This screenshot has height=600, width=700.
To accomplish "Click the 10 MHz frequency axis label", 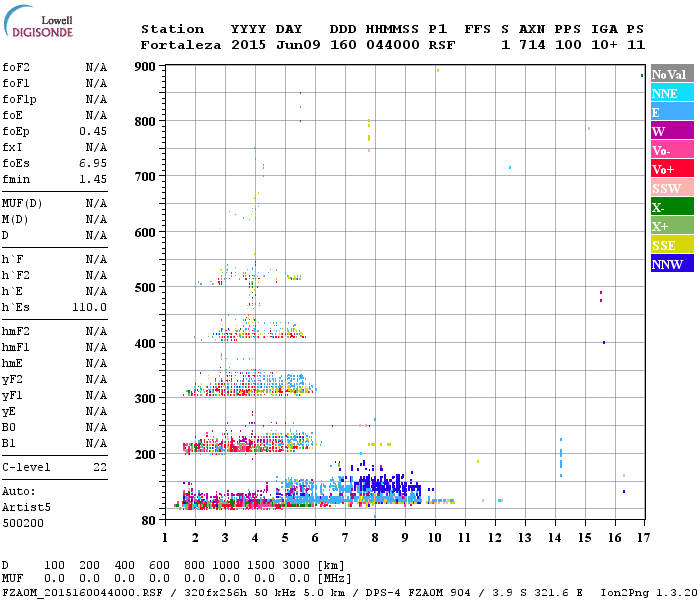I will point(435,538).
